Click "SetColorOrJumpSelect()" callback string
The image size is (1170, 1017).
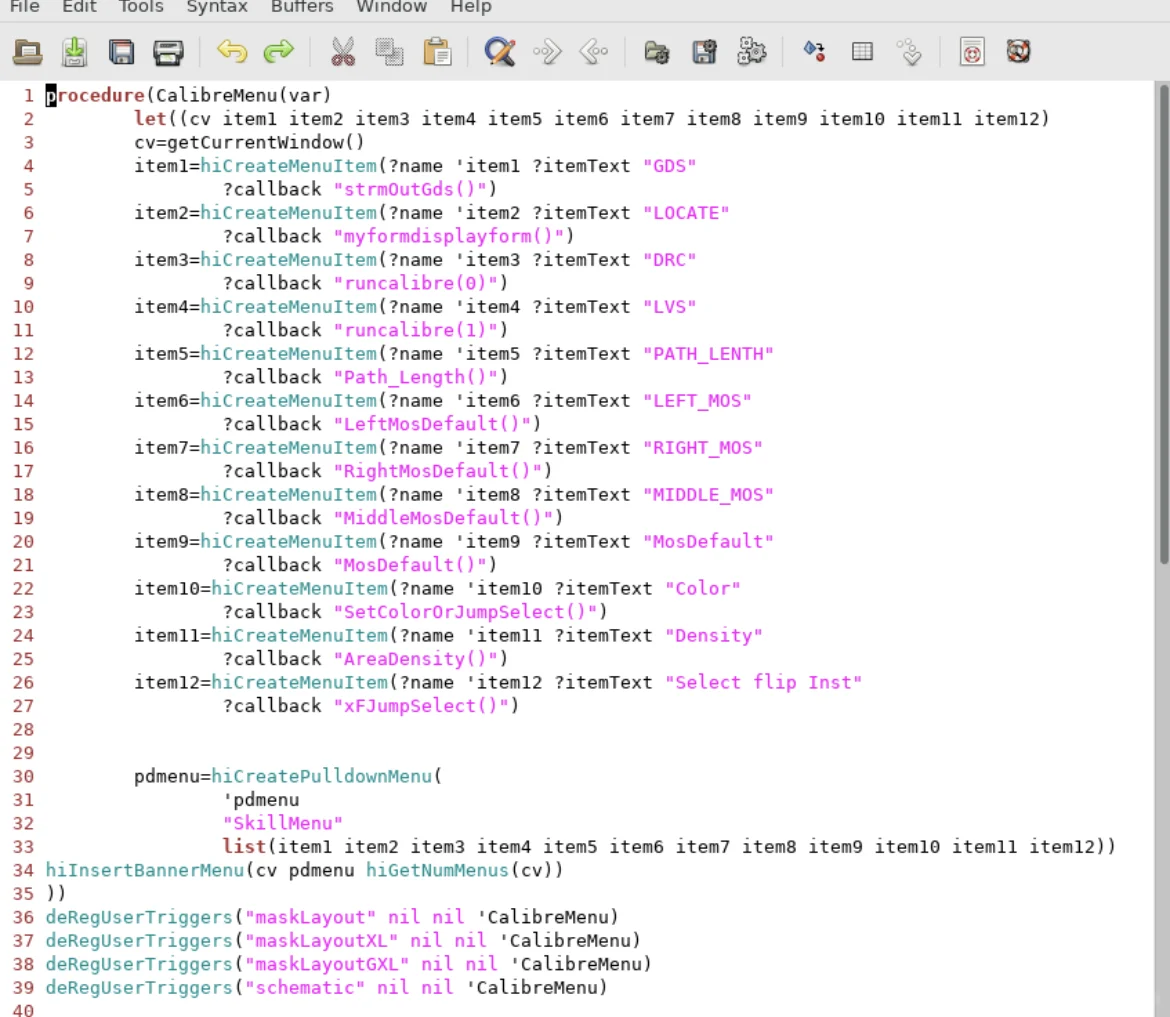pos(465,613)
